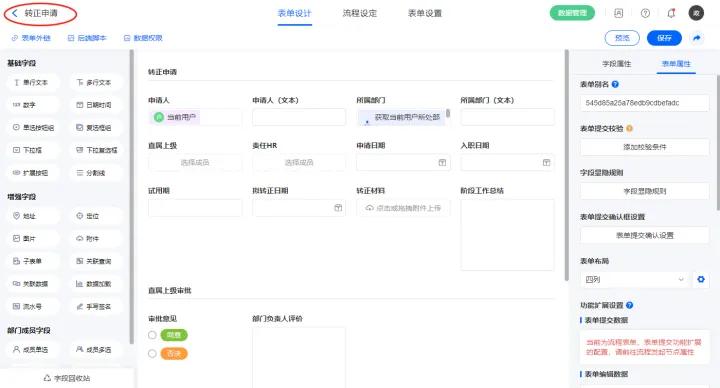The width and height of the screenshot is (720, 388).
Task: Add a 复选框组 field
Action: click(96, 128)
